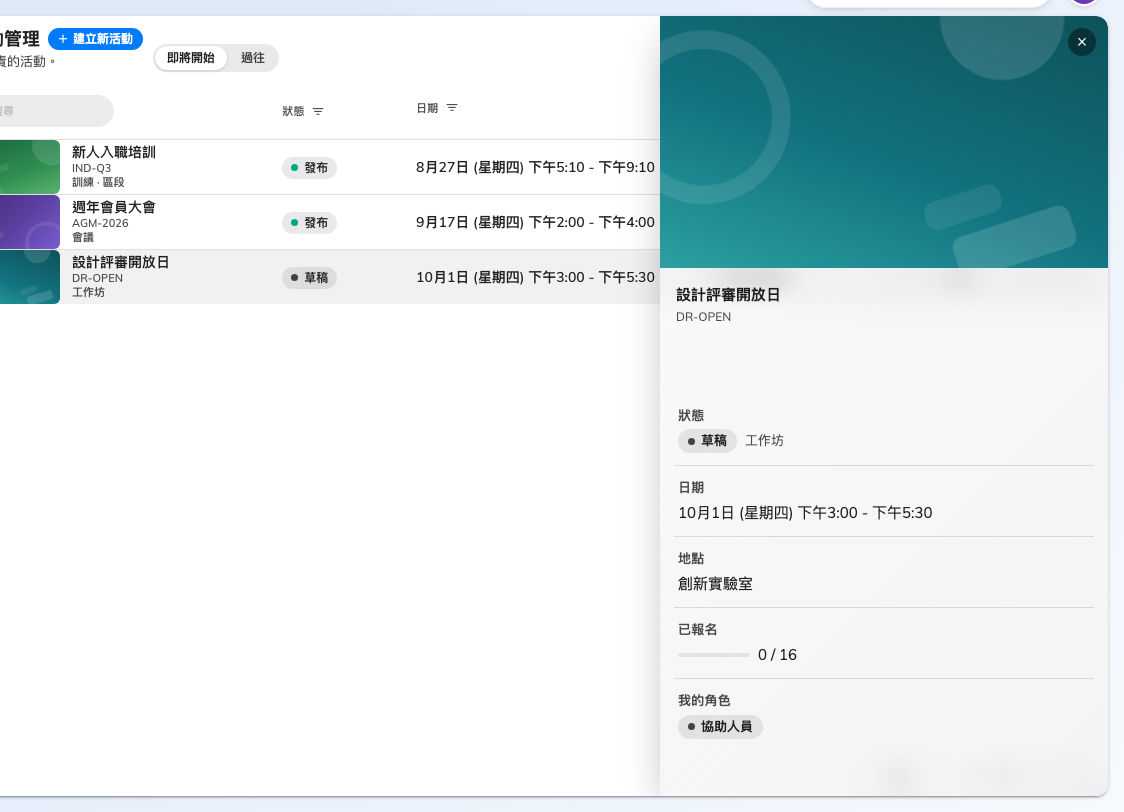Click the 10月1日 date in the list row

click(535, 277)
